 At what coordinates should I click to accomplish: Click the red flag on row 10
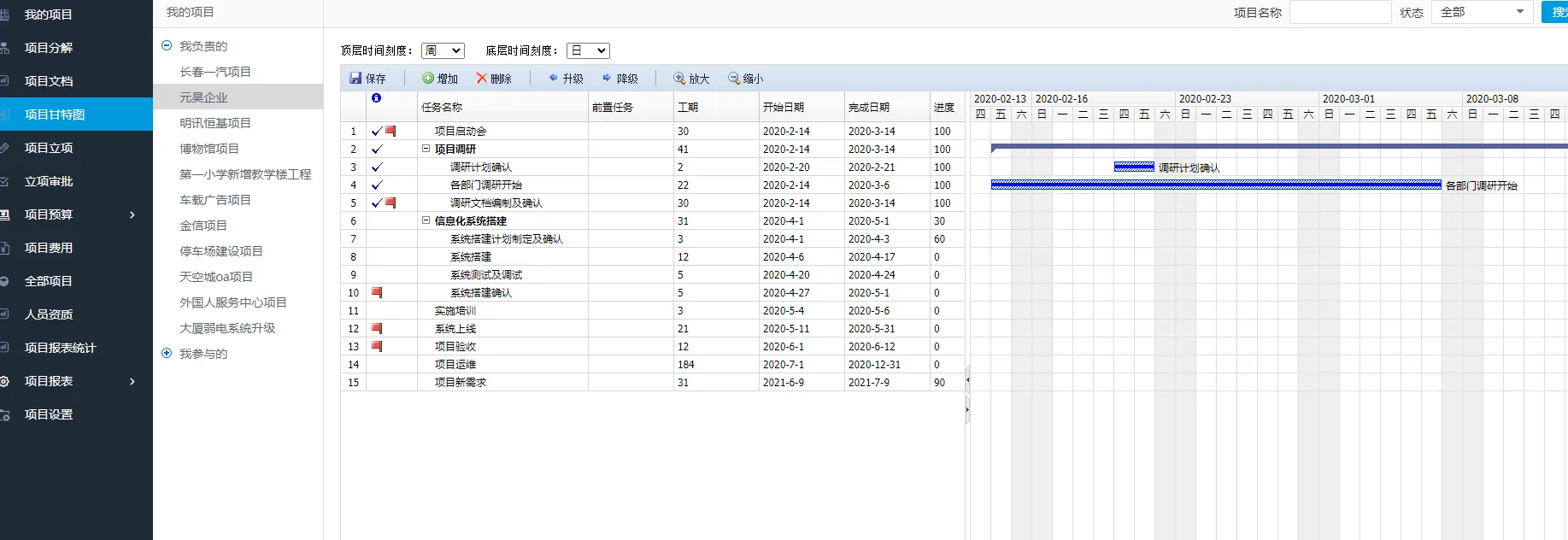[x=377, y=292]
